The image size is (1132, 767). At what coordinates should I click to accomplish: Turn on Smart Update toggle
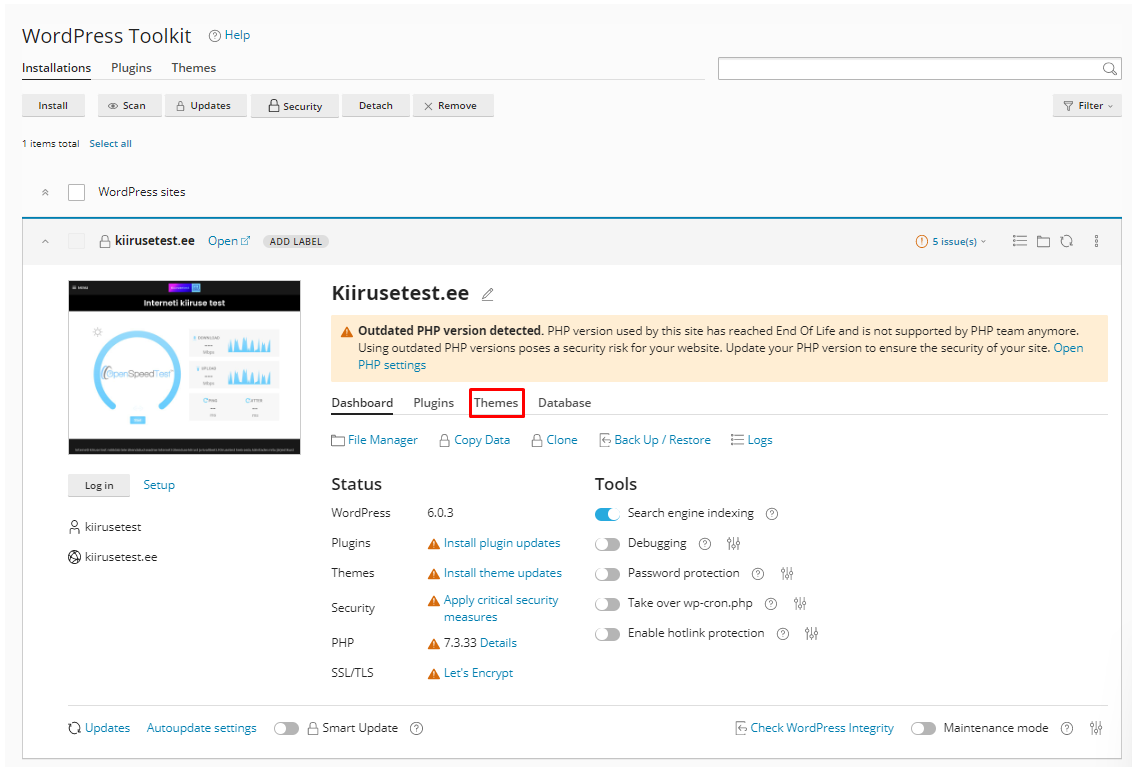point(286,728)
